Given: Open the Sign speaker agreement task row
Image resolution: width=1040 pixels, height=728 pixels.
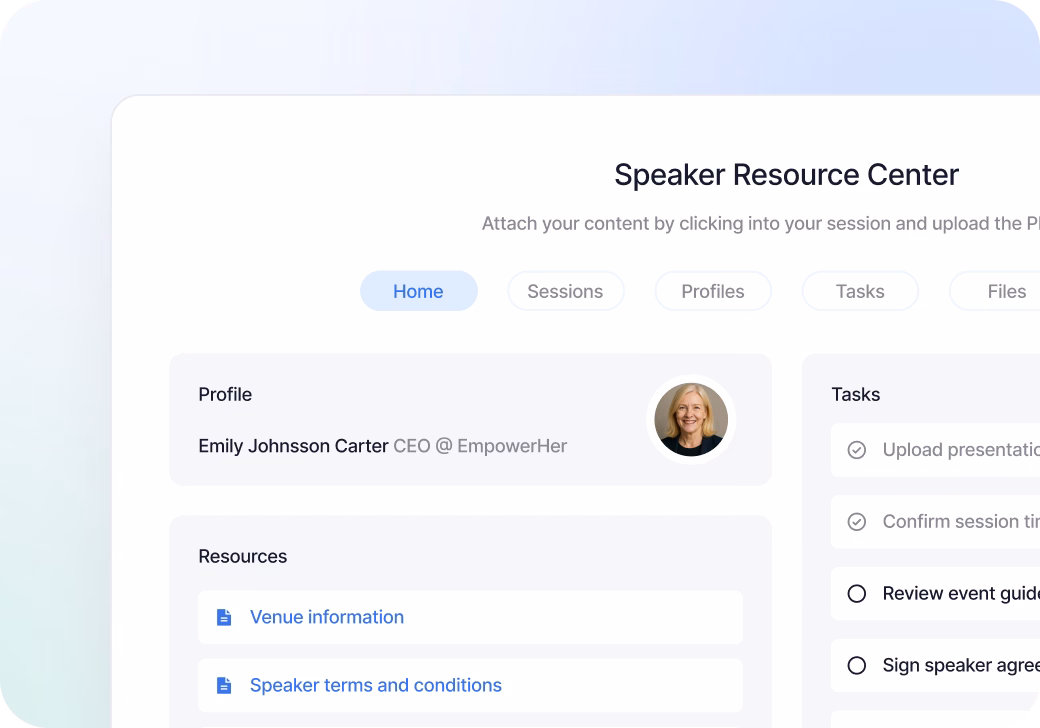Looking at the screenshot, I should (935, 665).
